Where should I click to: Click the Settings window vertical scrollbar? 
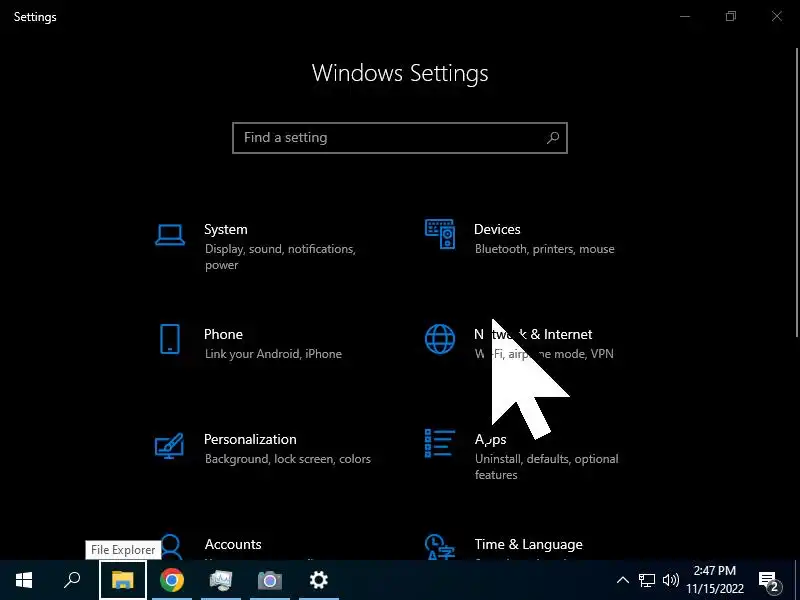point(797,192)
